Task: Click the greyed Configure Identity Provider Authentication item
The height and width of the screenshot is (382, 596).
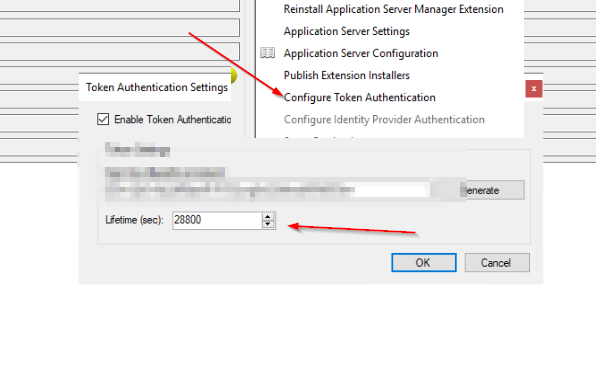Action: [384, 119]
